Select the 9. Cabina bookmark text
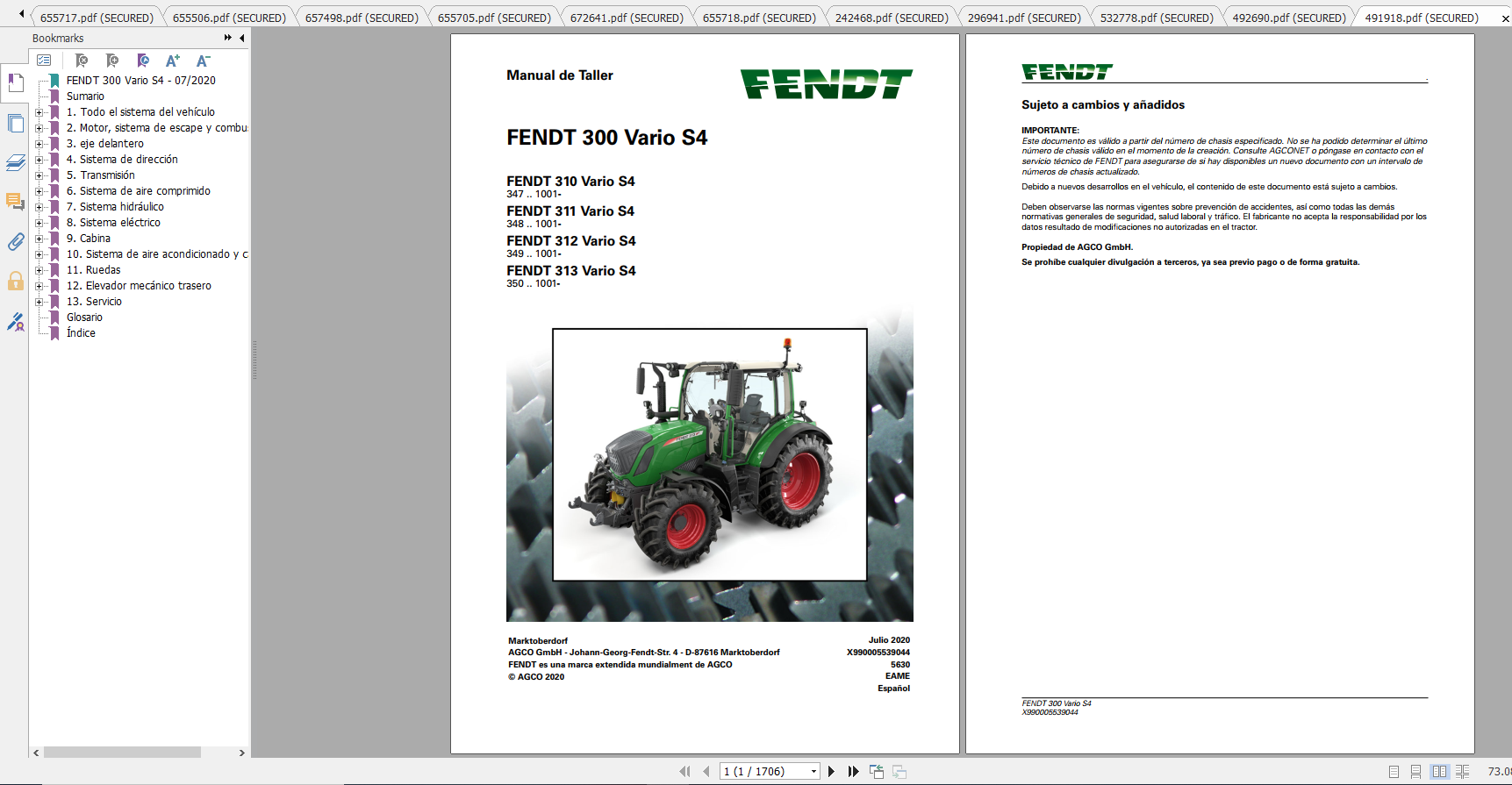1512x785 pixels. click(89, 239)
